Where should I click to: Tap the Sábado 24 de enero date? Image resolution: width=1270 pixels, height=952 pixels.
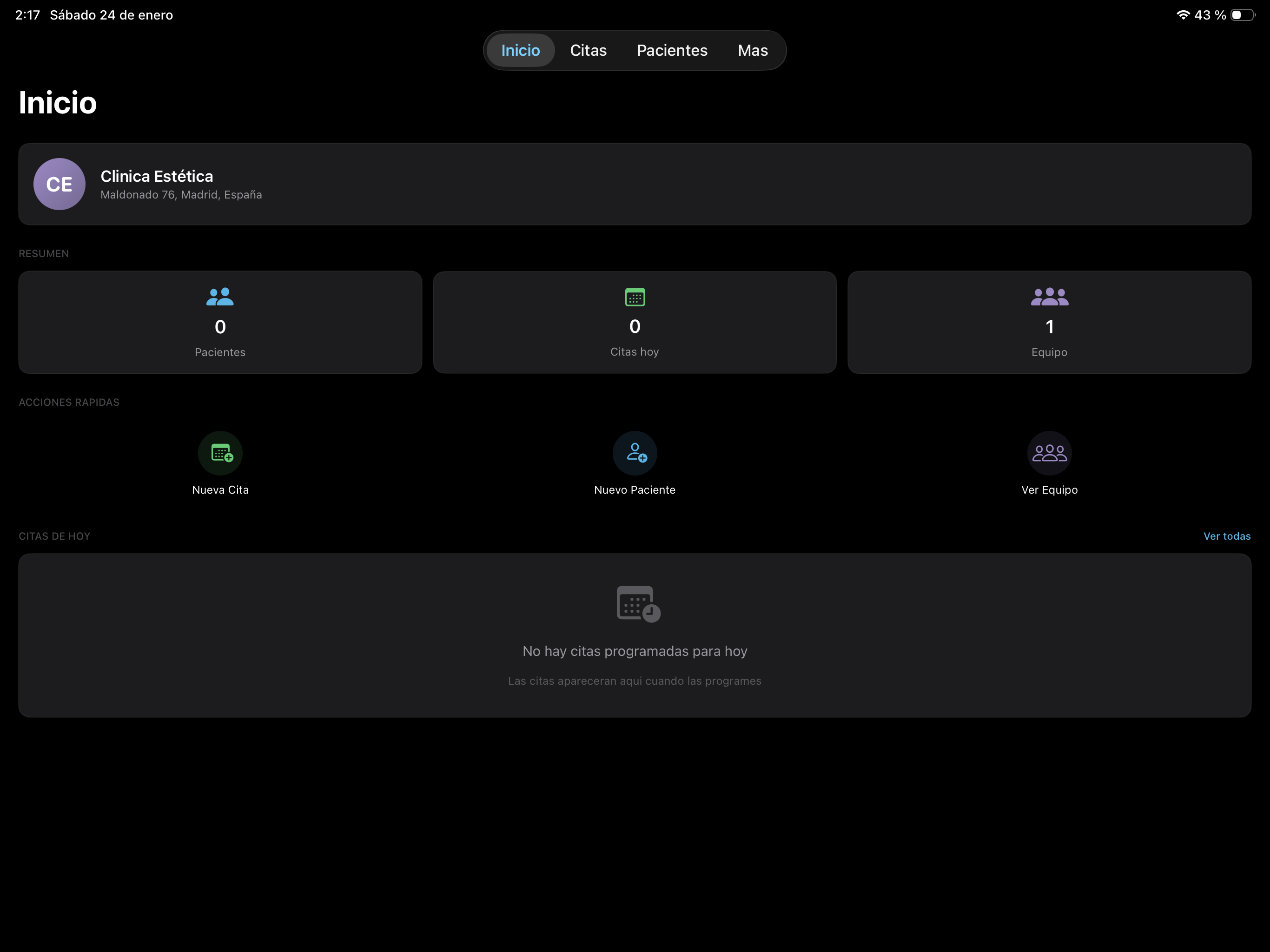coord(112,15)
